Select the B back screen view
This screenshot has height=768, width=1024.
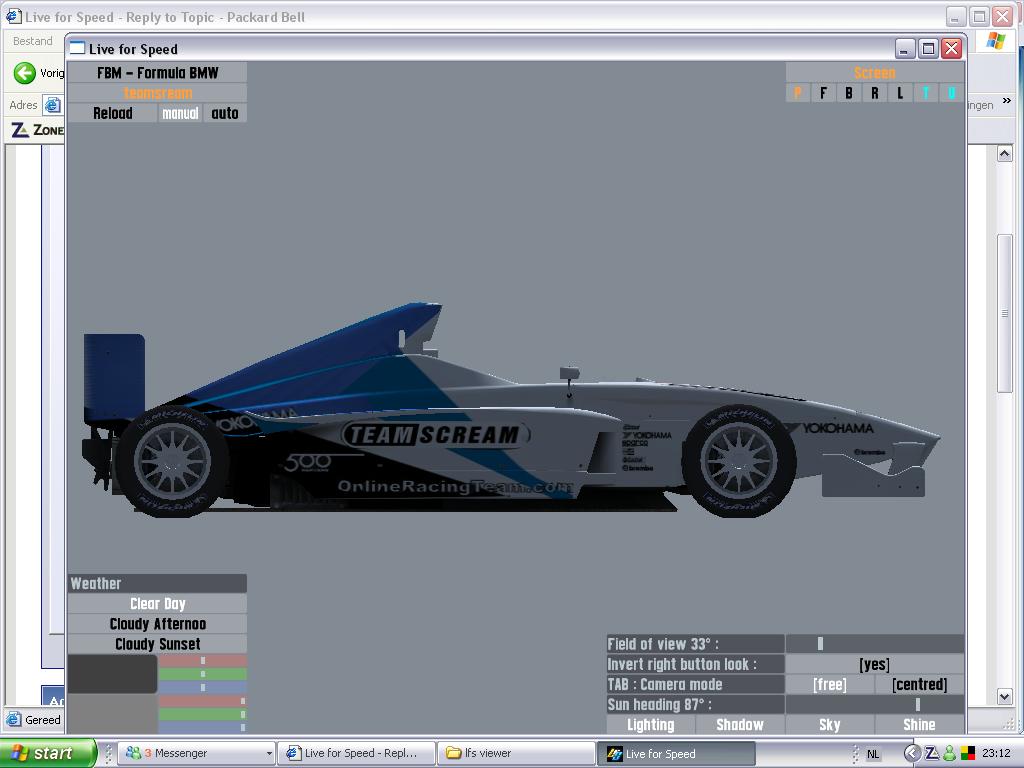(x=849, y=93)
